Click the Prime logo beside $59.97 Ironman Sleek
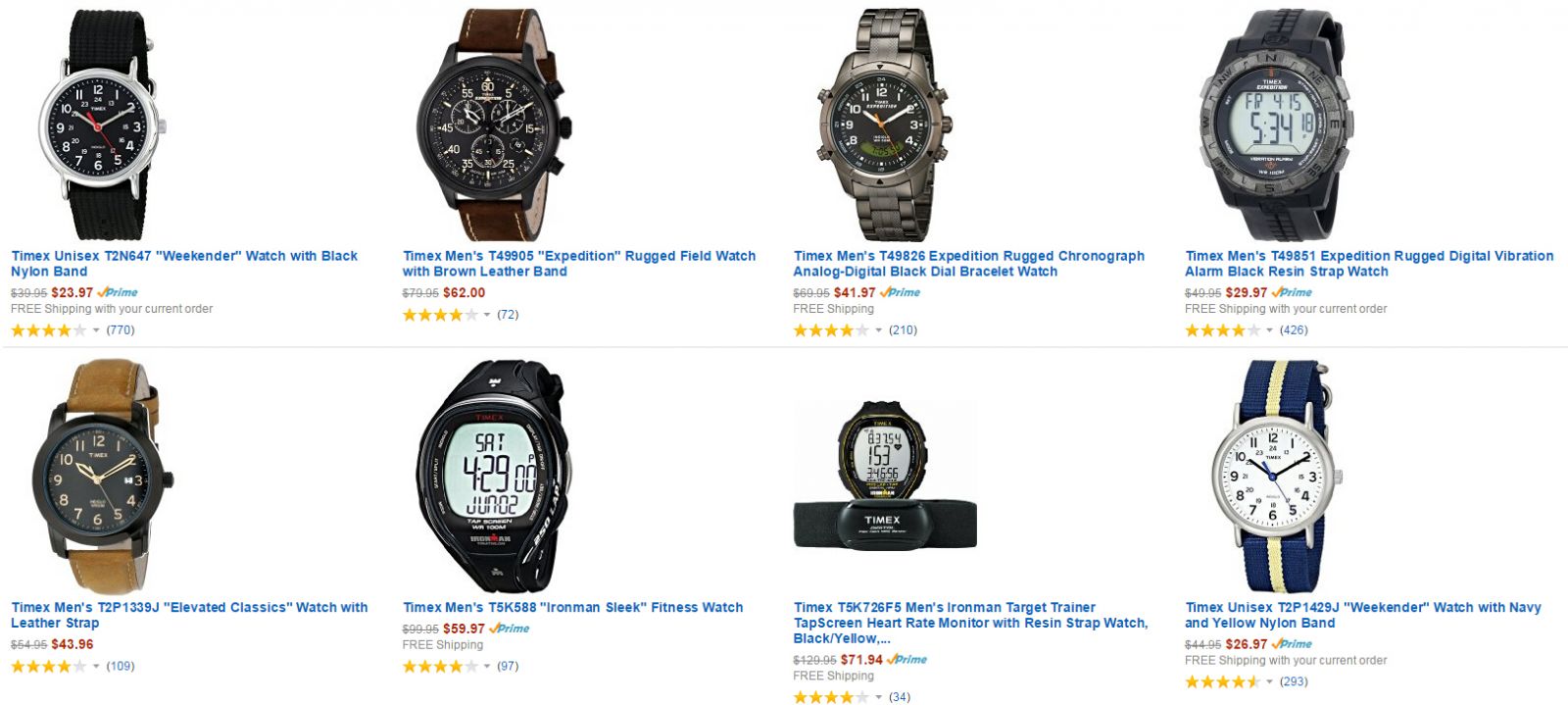The height and width of the screenshot is (705, 1568). click(509, 629)
